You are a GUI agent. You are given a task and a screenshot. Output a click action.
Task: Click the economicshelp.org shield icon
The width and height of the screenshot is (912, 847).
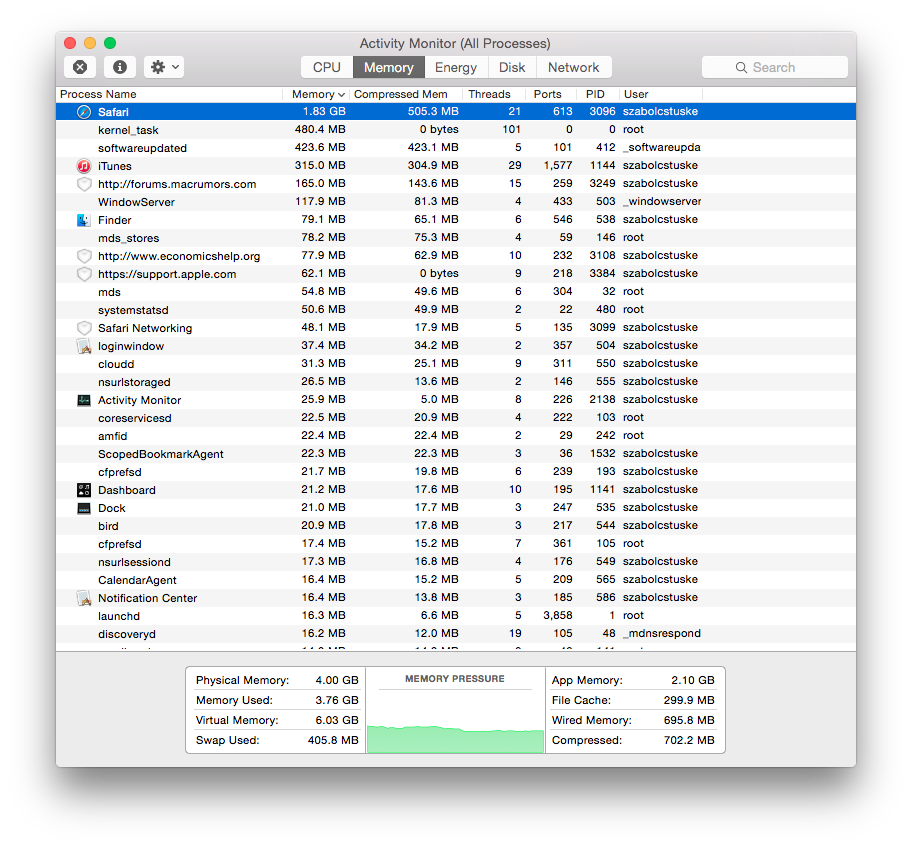coord(84,256)
